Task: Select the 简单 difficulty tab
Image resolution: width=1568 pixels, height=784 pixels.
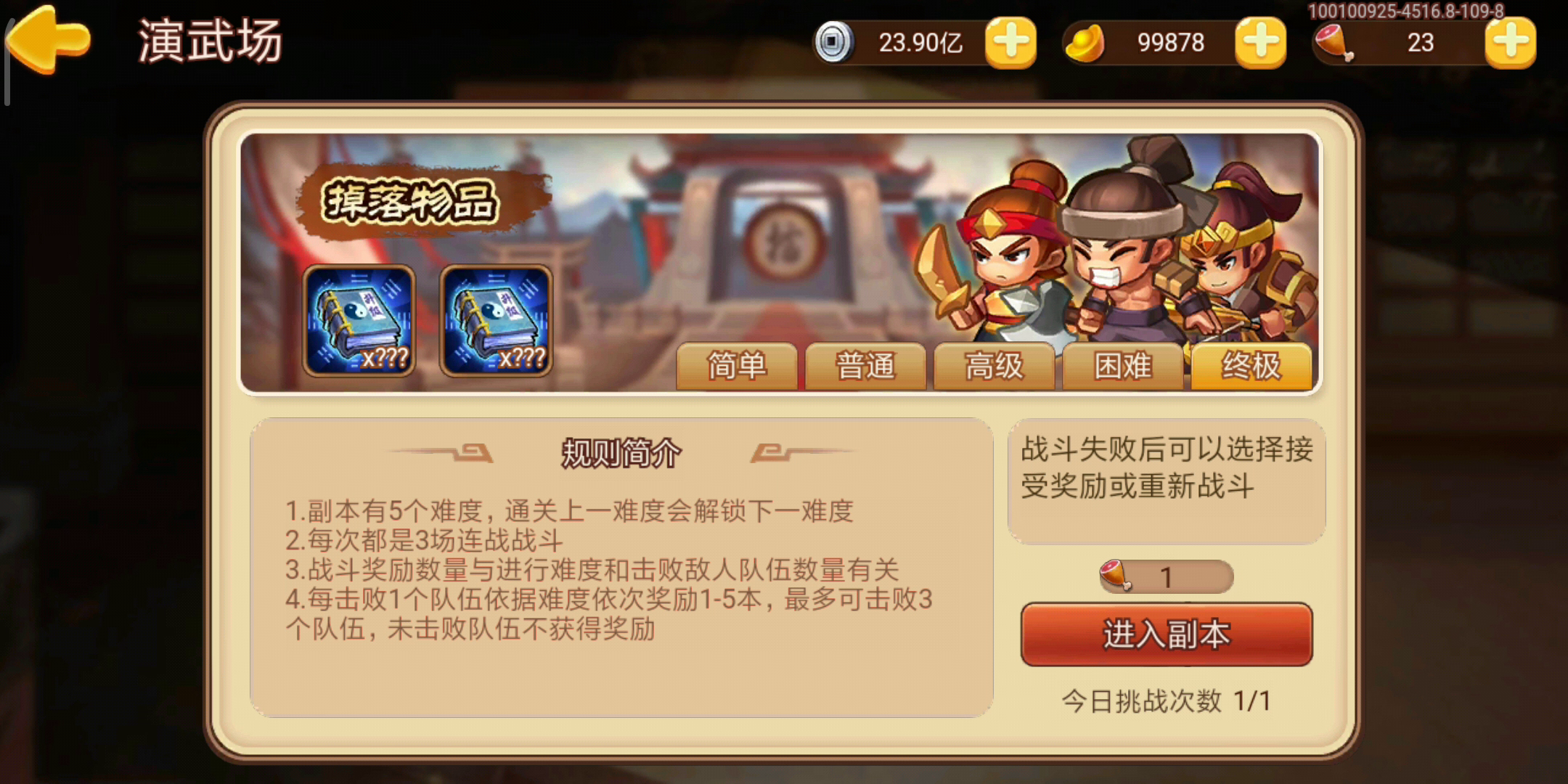Action: pos(736,366)
